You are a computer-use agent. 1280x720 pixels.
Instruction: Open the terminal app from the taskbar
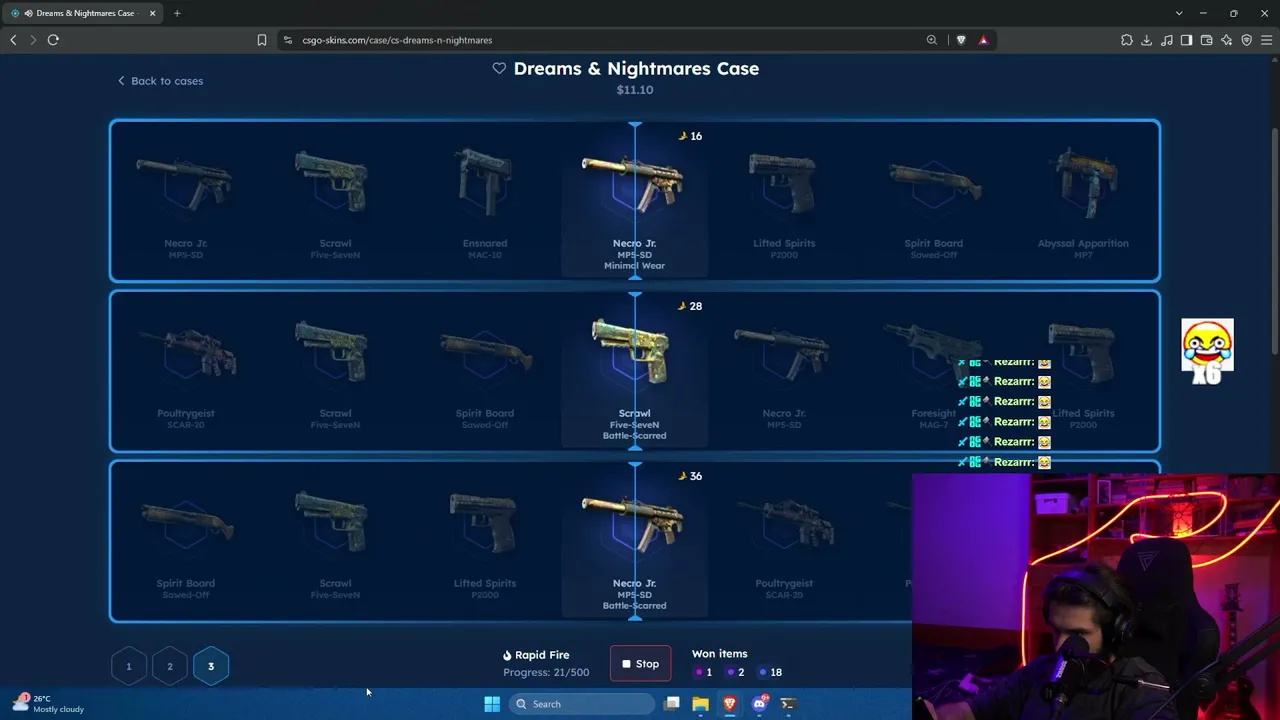pyautogui.click(x=788, y=704)
